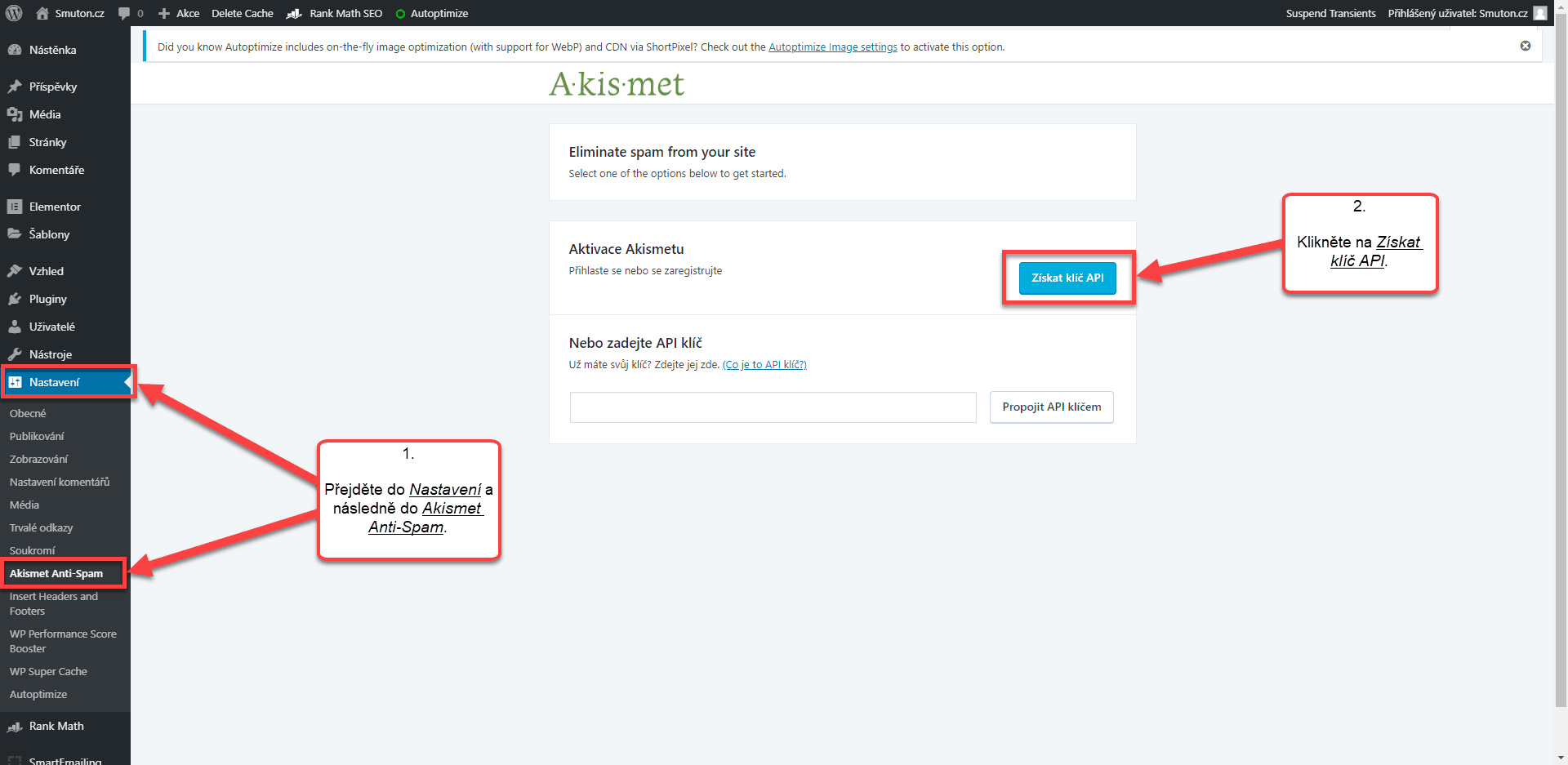The height and width of the screenshot is (765, 1568).
Task: Click the Nástěnka dashboard icon
Action: coord(15,50)
